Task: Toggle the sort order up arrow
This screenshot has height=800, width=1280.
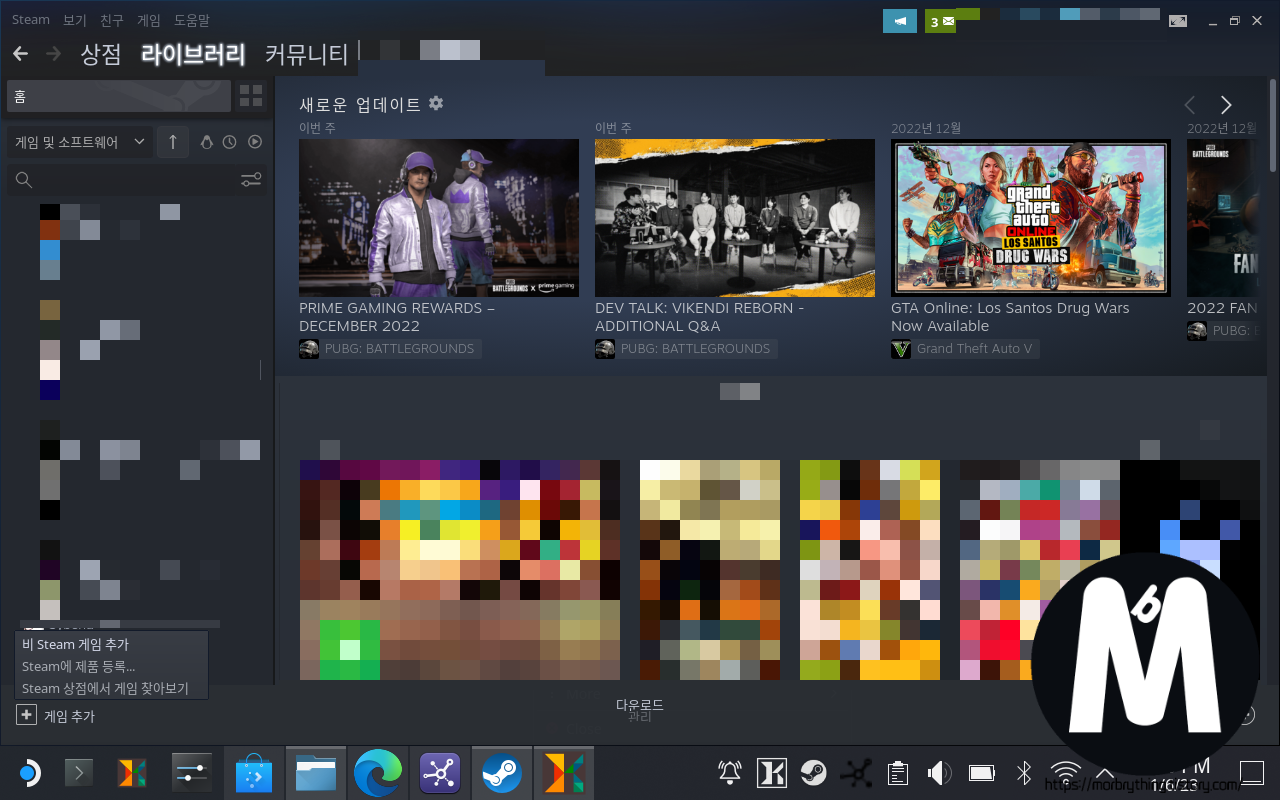Action: tap(172, 142)
